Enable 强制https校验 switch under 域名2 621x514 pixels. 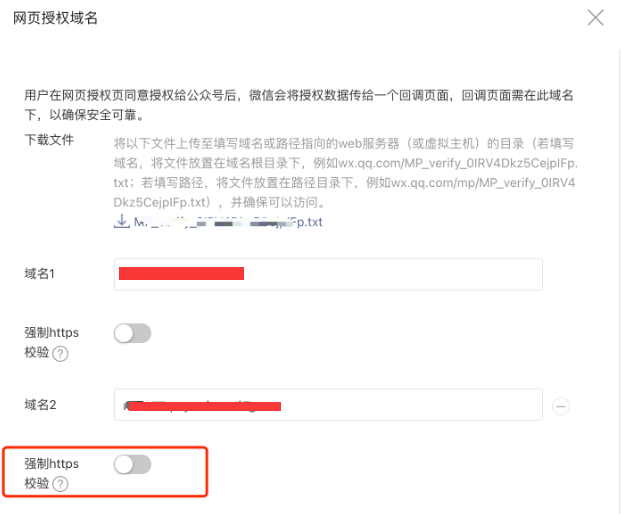click(132, 464)
